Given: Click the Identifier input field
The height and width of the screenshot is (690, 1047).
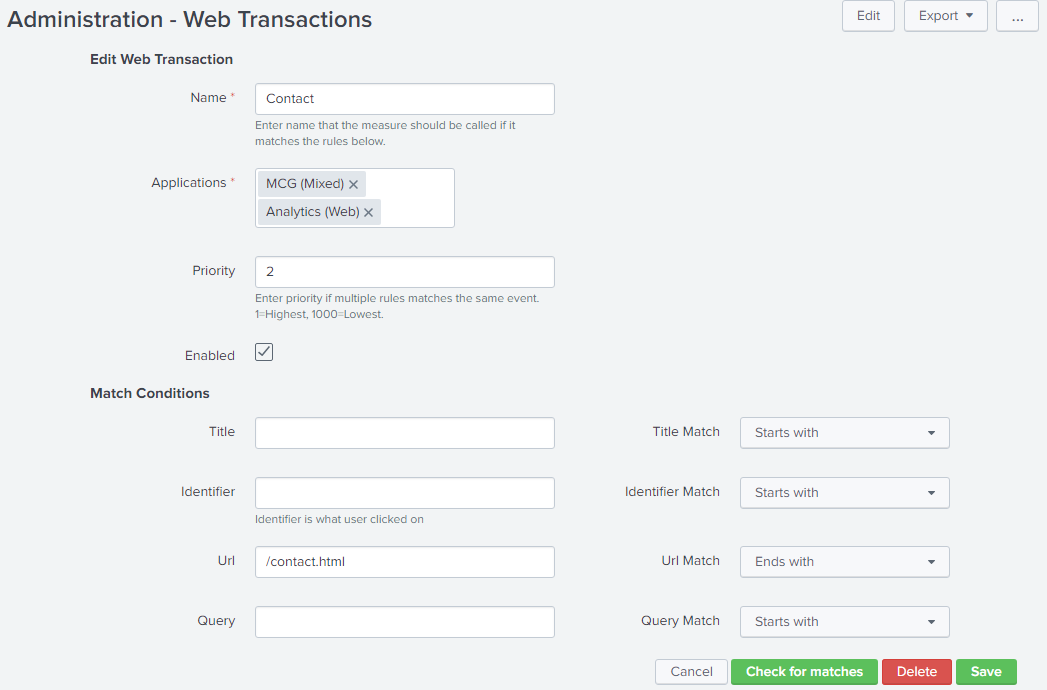Looking at the screenshot, I should tap(404, 492).
